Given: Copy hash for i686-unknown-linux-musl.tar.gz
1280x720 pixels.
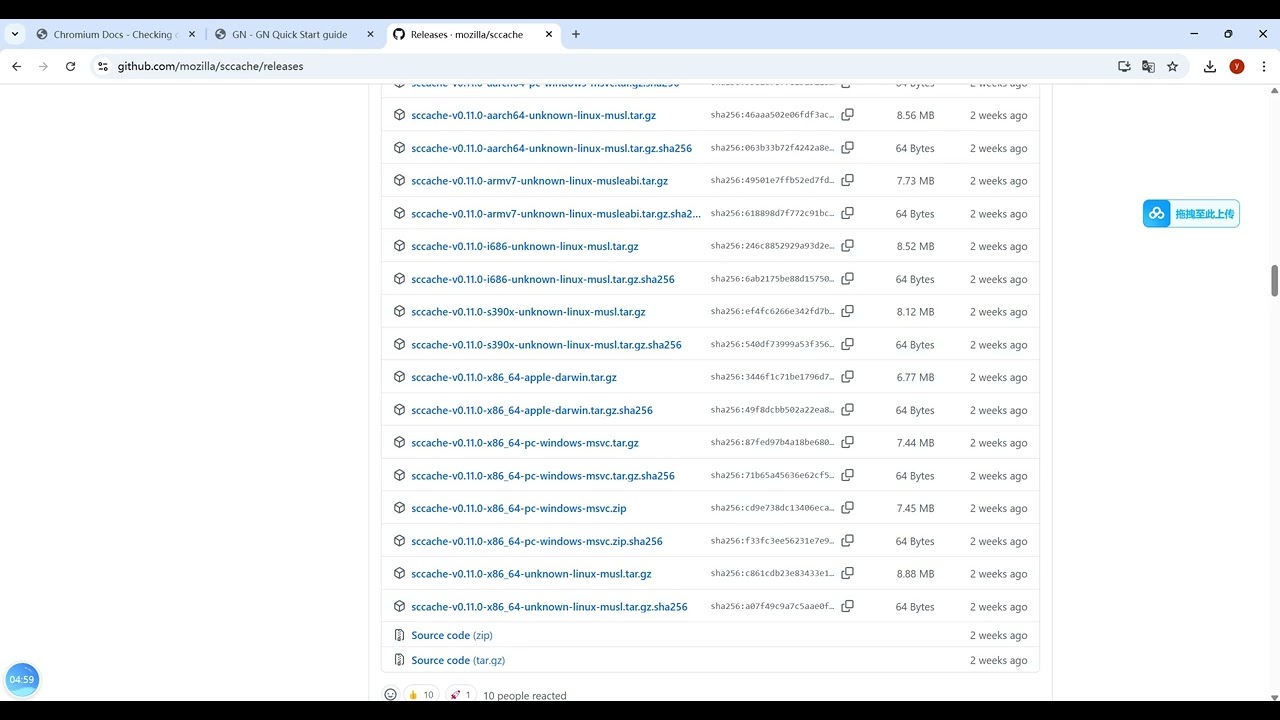Looking at the screenshot, I should tap(847, 246).
